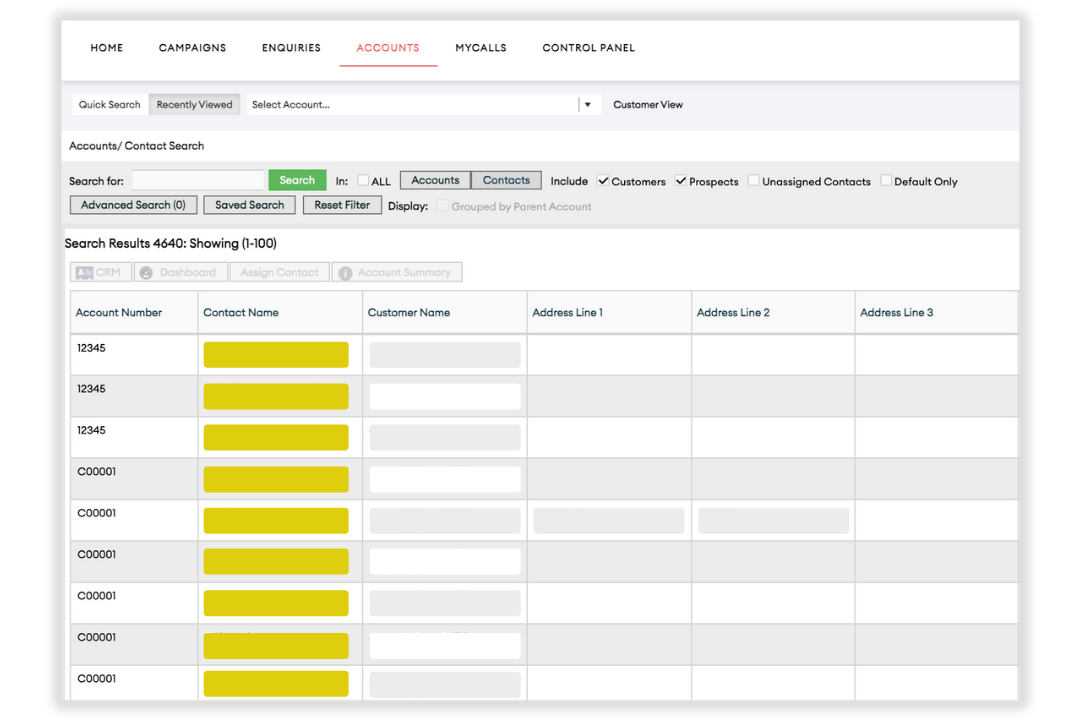
Task: Click the Search for text field
Action: coord(198,180)
